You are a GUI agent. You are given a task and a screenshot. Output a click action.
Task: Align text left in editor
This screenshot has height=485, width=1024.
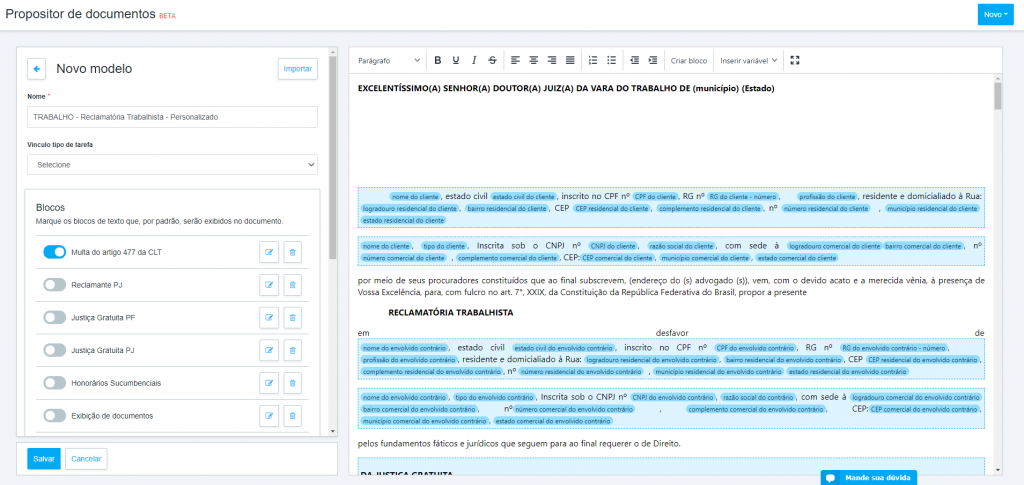(515, 60)
